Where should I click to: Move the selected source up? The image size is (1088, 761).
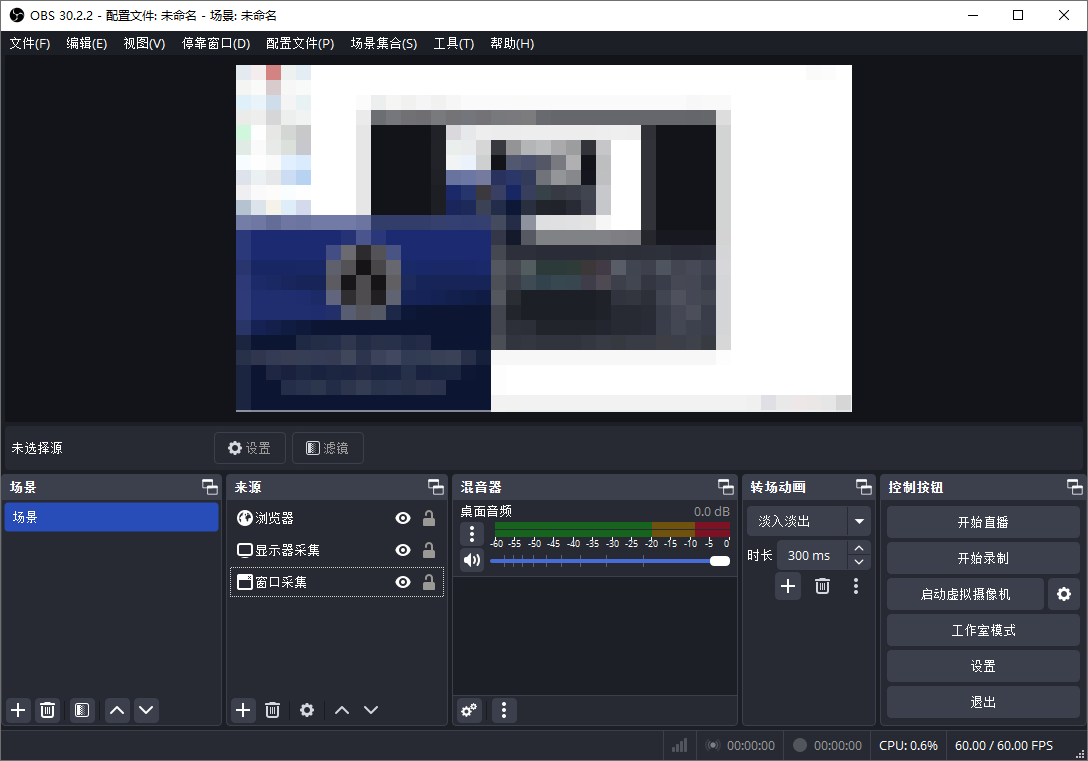coord(341,710)
